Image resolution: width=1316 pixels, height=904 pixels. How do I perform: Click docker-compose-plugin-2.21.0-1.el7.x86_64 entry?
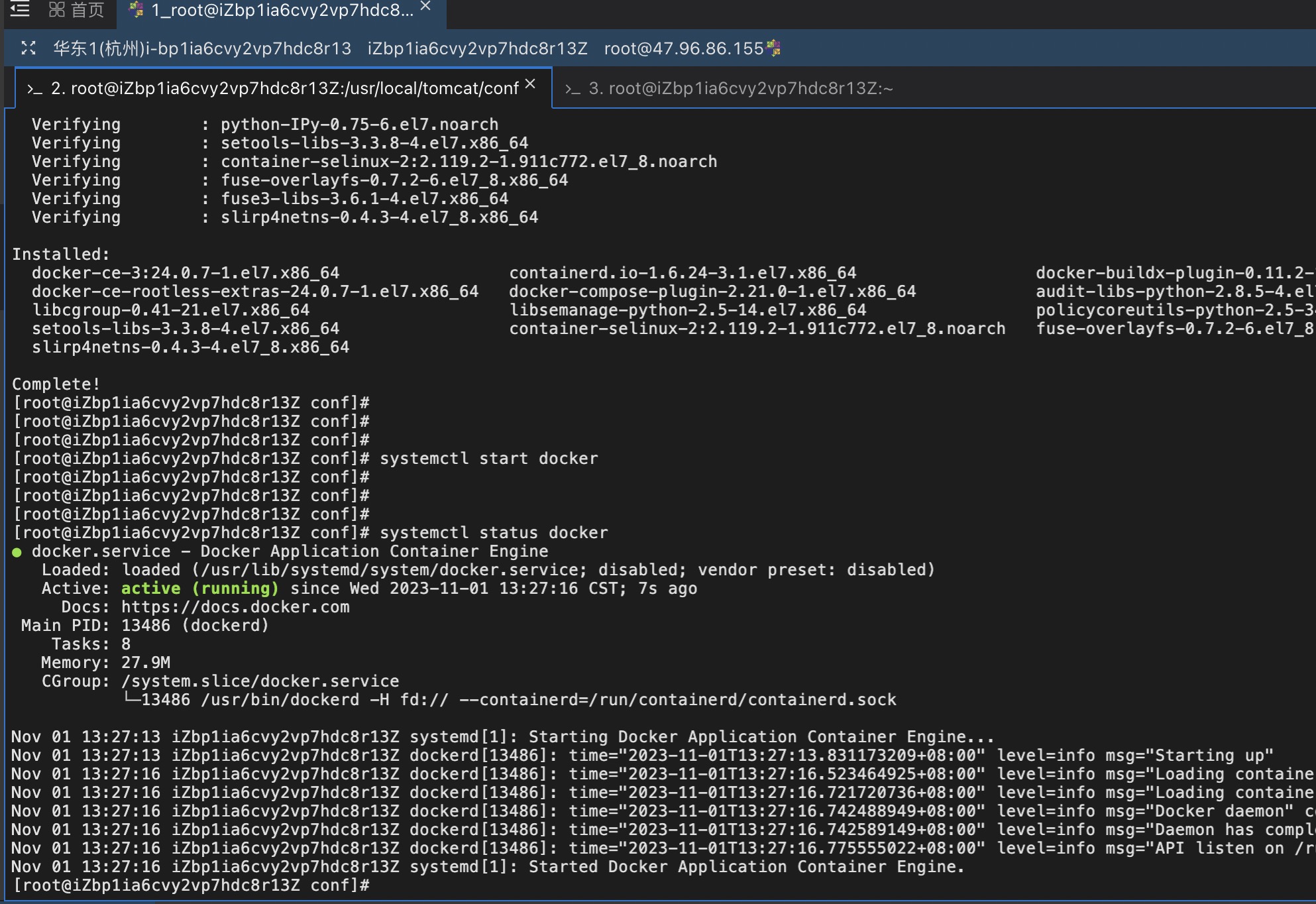pos(712,292)
